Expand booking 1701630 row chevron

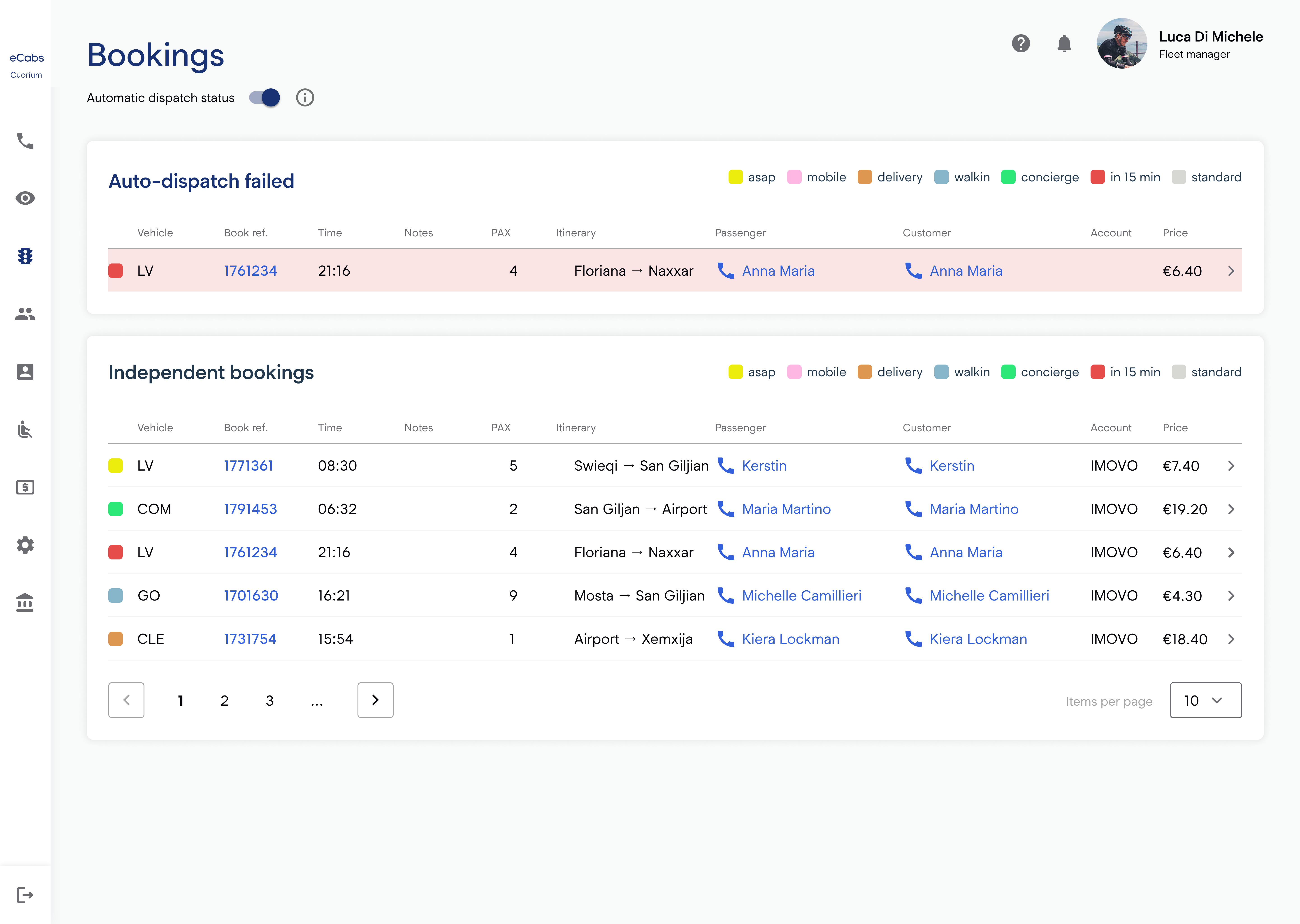[1231, 596]
